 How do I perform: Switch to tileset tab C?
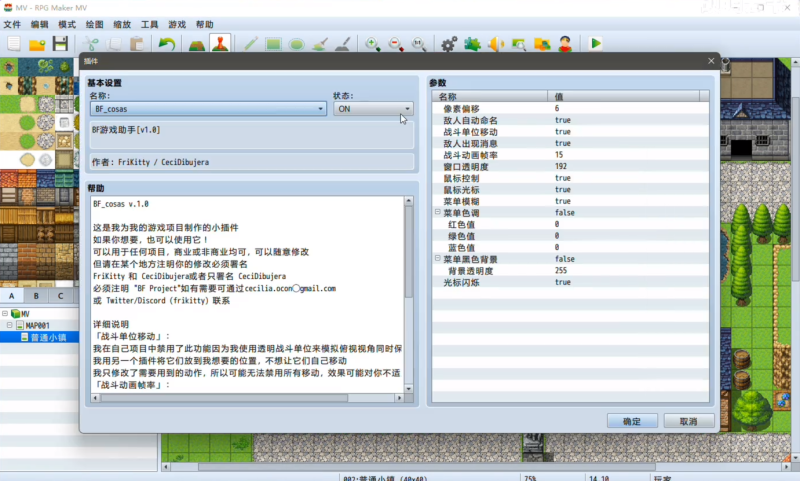tap(61, 296)
